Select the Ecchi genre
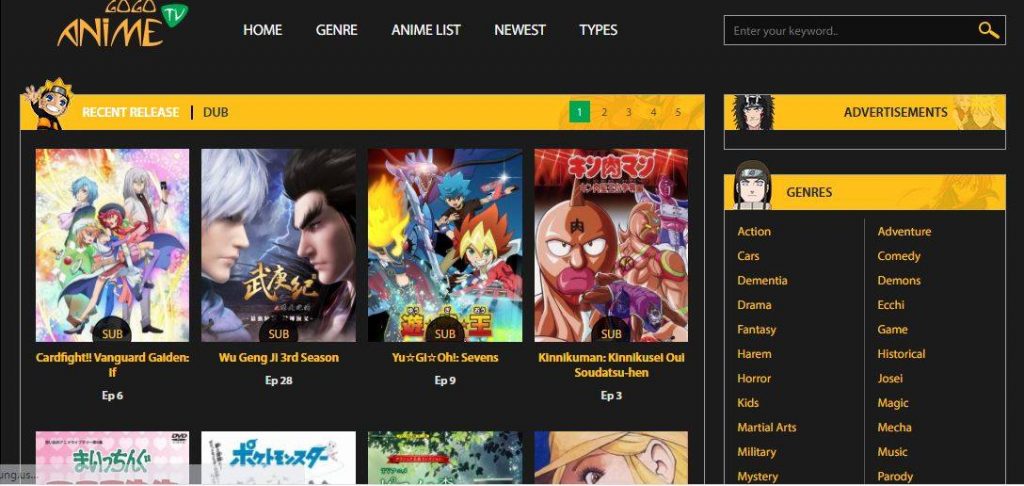 891,305
